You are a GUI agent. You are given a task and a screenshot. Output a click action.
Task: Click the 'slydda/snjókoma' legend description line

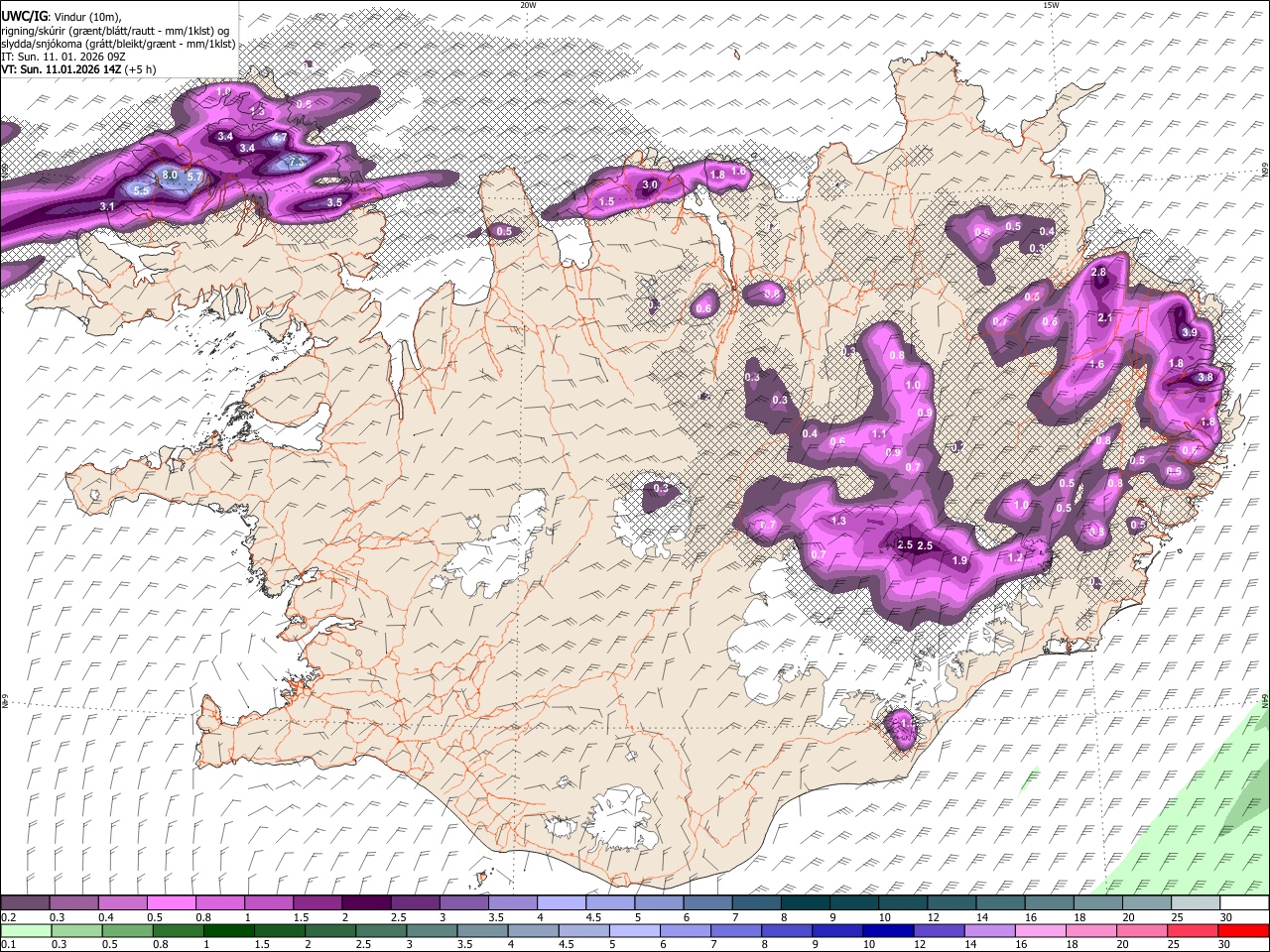(118, 44)
